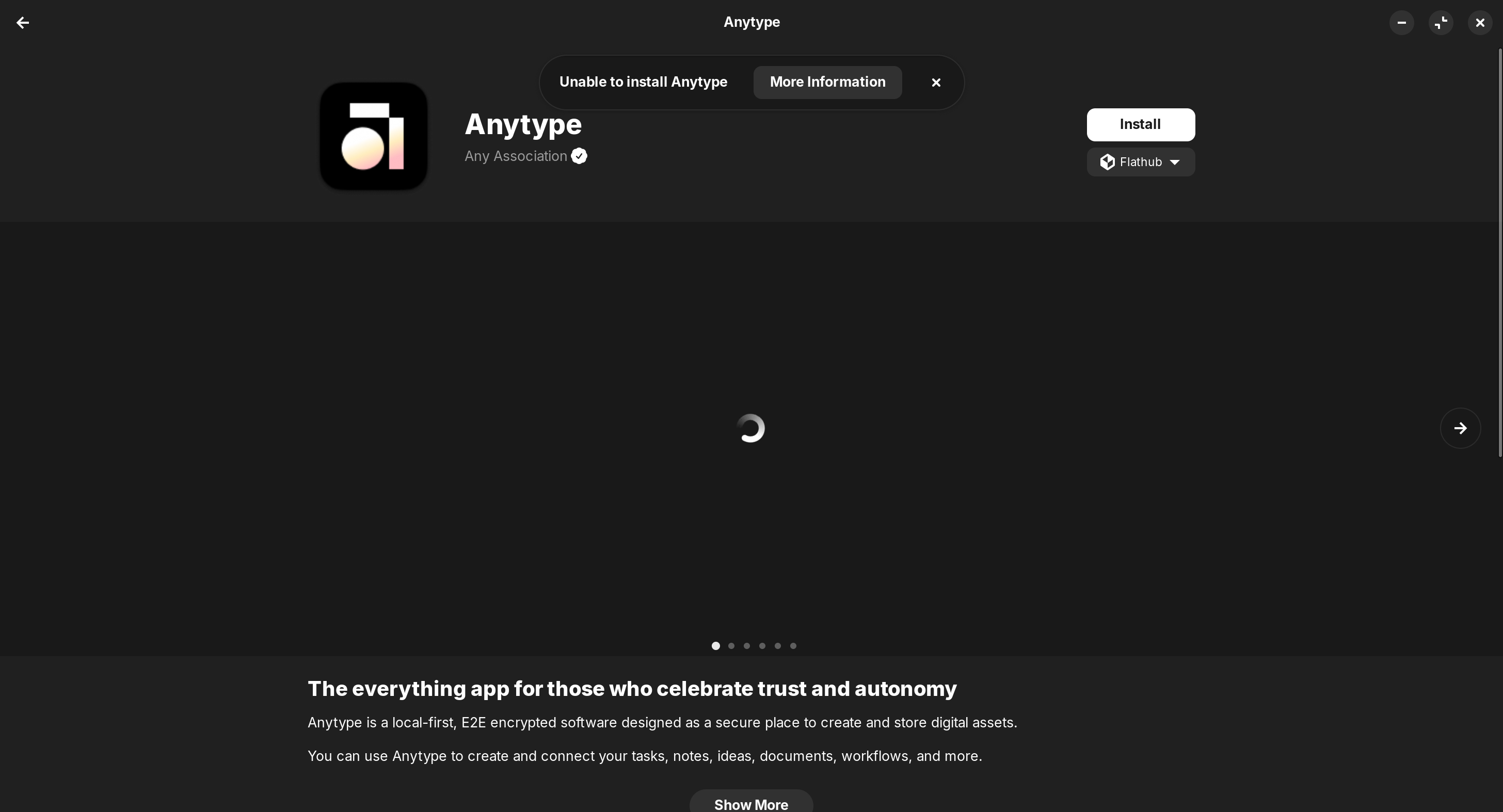Open the Flathub source dropdown
Screen dimensions: 1503x812
[x=1141, y=162]
